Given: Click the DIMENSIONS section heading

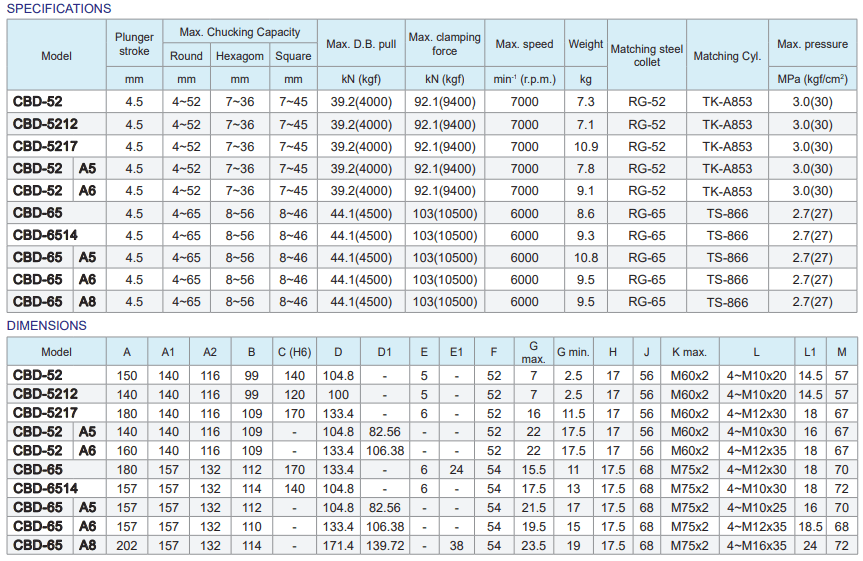Looking at the screenshot, I should pos(47,326).
